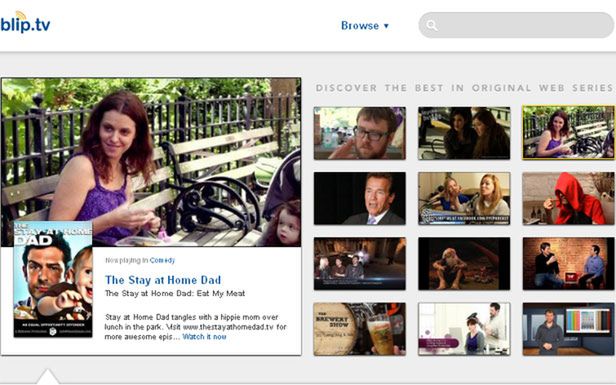Click the search magnifier icon
Image resolution: width=616 pixels, height=385 pixels.
(432, 26)
